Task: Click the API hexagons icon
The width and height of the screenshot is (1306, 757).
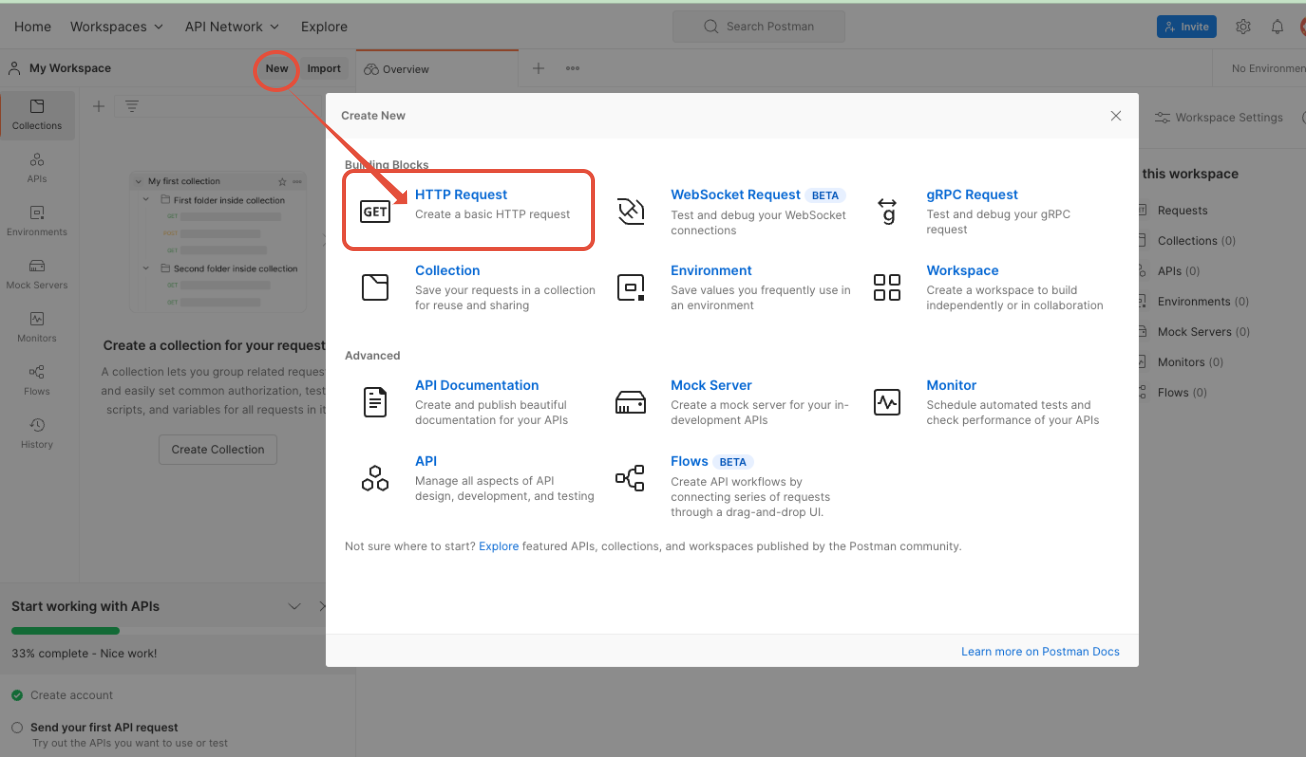Action: (375, 478)
